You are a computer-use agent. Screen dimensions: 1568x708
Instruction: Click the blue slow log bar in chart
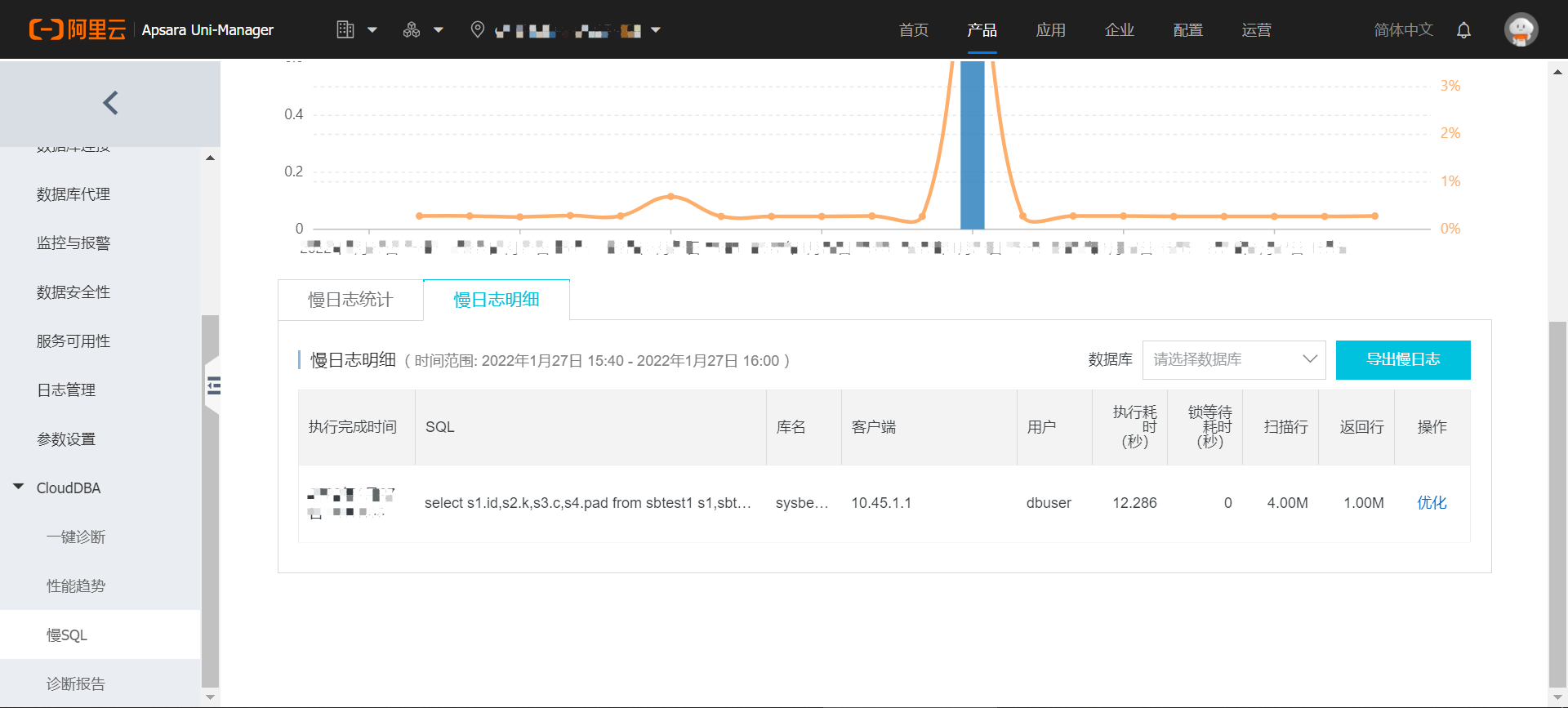pyautogui.click(x=972, y=145)
